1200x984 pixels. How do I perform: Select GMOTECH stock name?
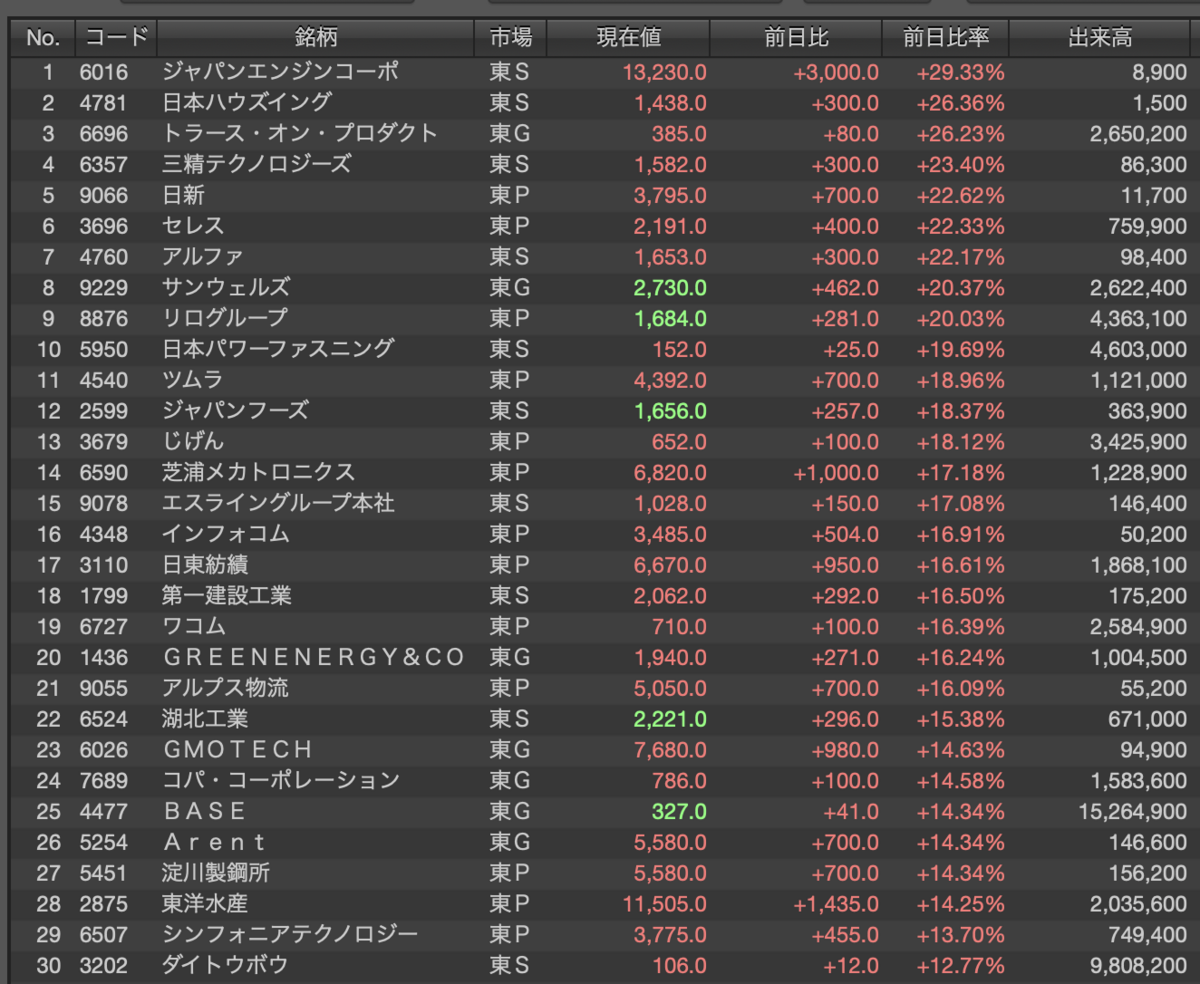coord(238,750)
